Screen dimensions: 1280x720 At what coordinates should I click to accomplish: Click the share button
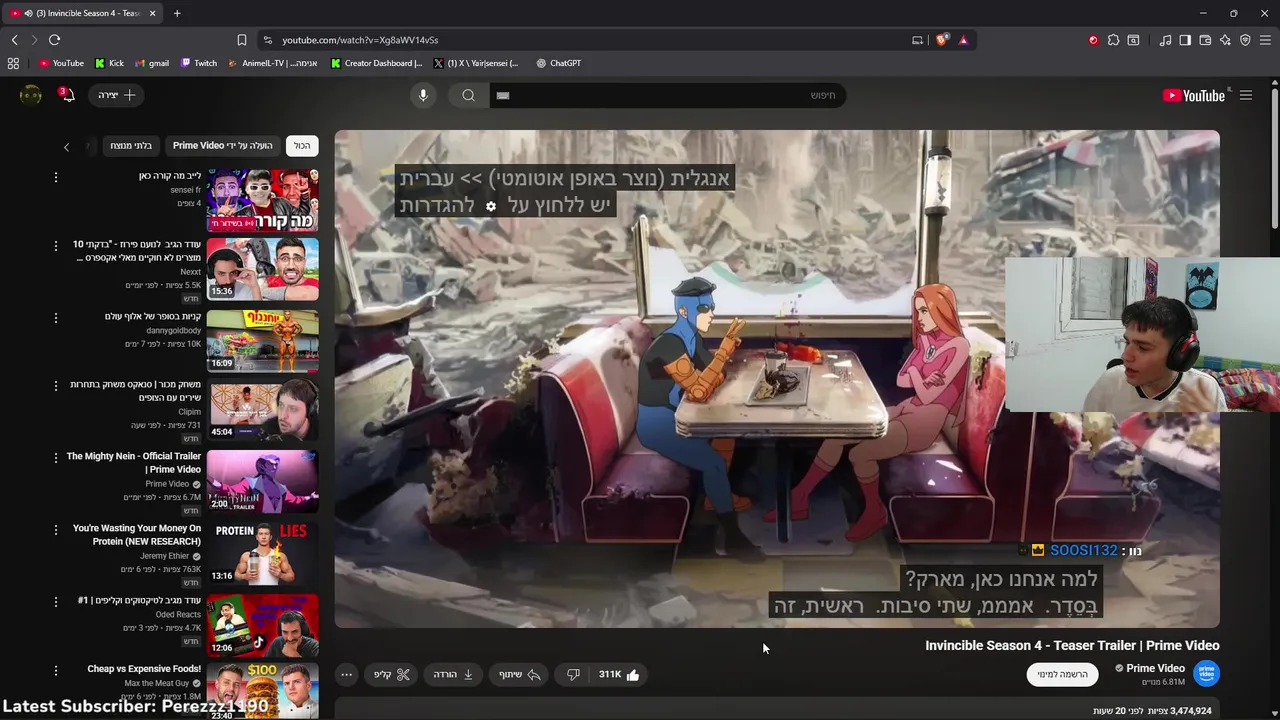(520, 675)
